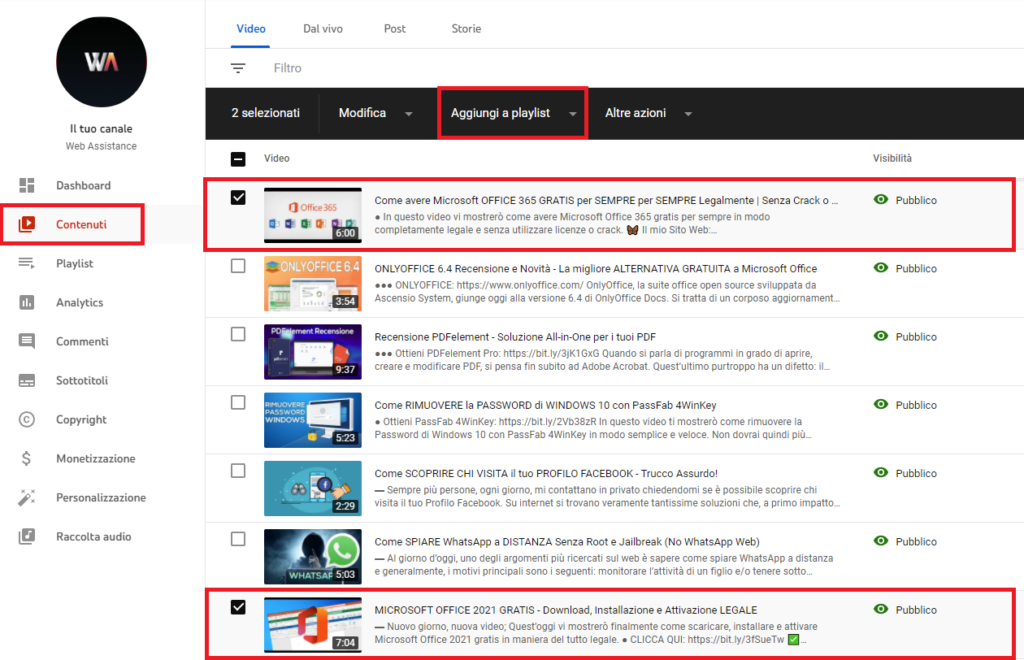The height and width of the screenshot is (660, 1024).
Task: Open Playlist from the sidebar
Action: 74,263
